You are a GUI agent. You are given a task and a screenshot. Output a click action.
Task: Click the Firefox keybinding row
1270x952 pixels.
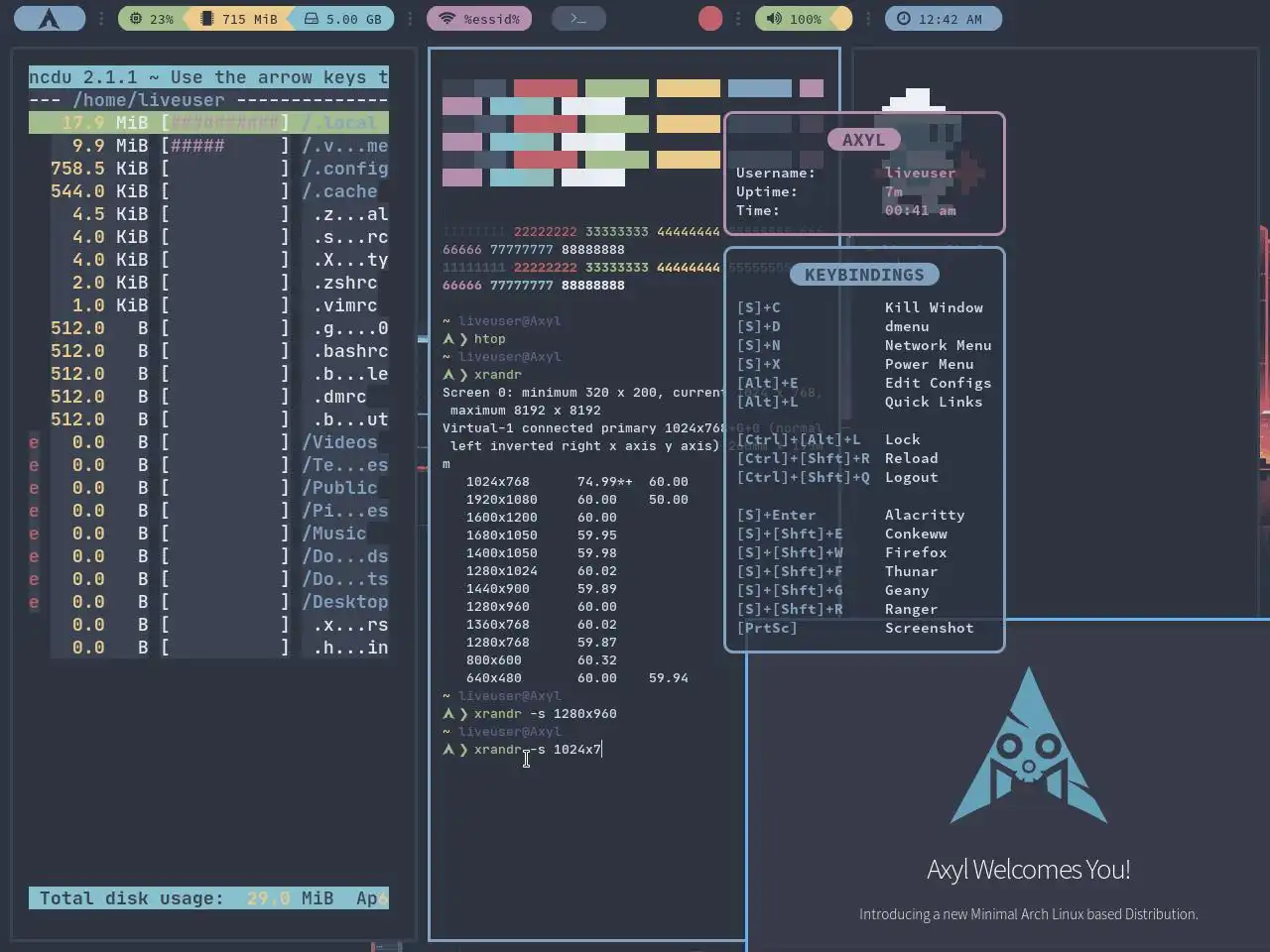[842, 553]
